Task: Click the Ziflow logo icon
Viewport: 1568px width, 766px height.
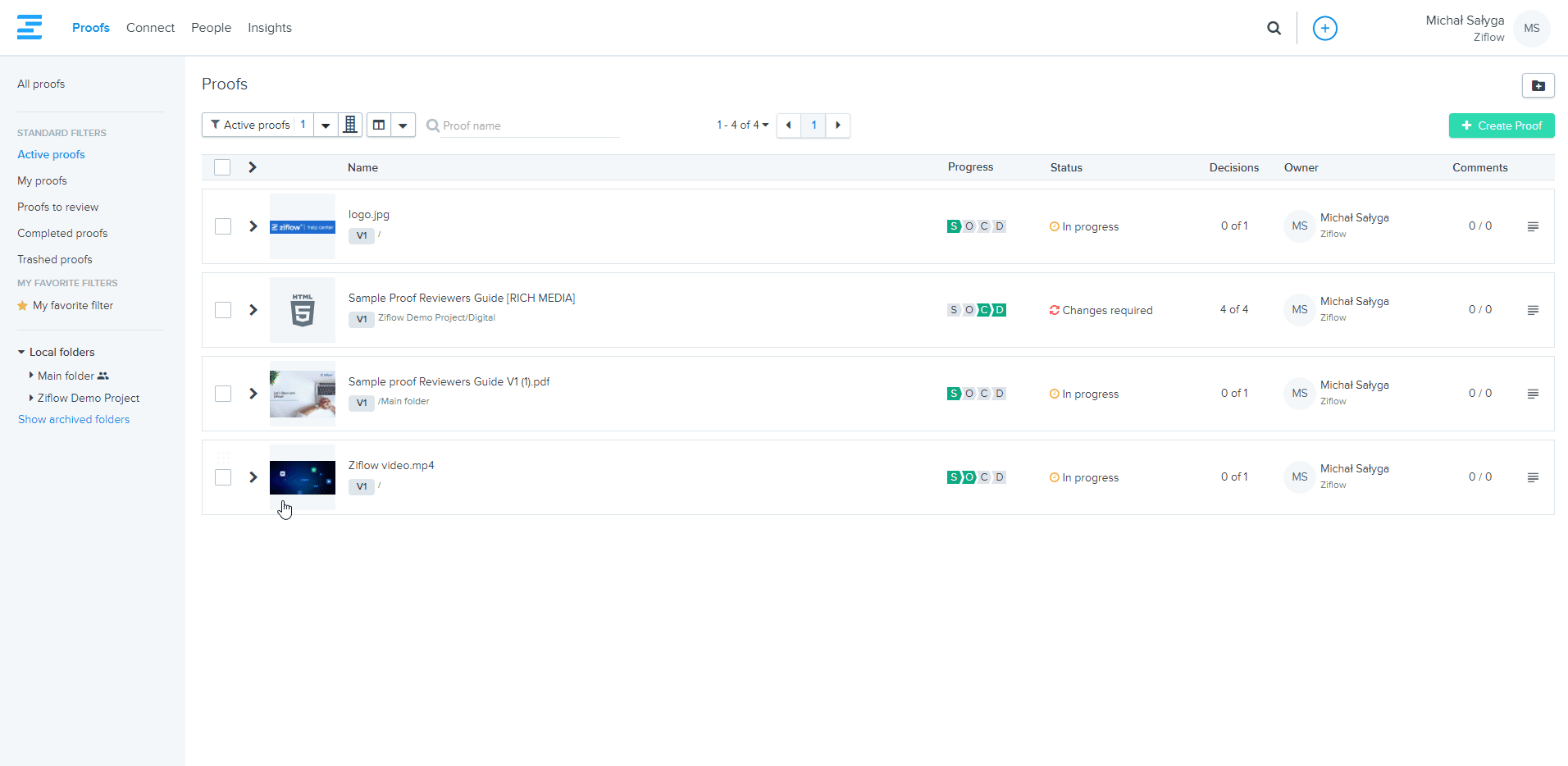Action: pyautogui.click(x=30, y=27)
